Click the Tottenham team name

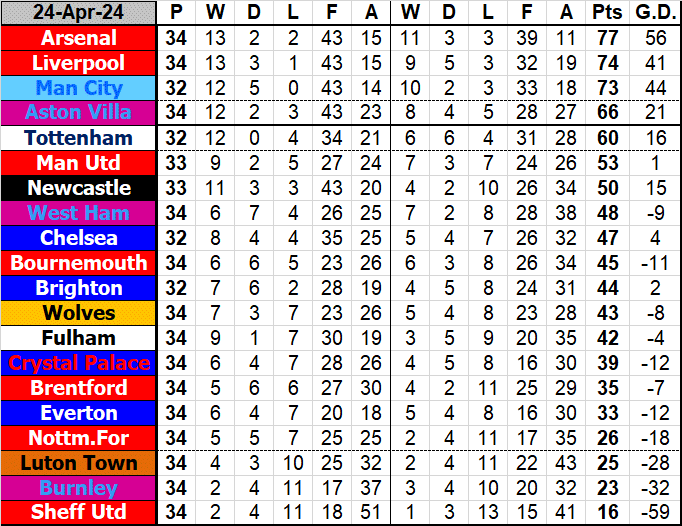click(78, 138)
